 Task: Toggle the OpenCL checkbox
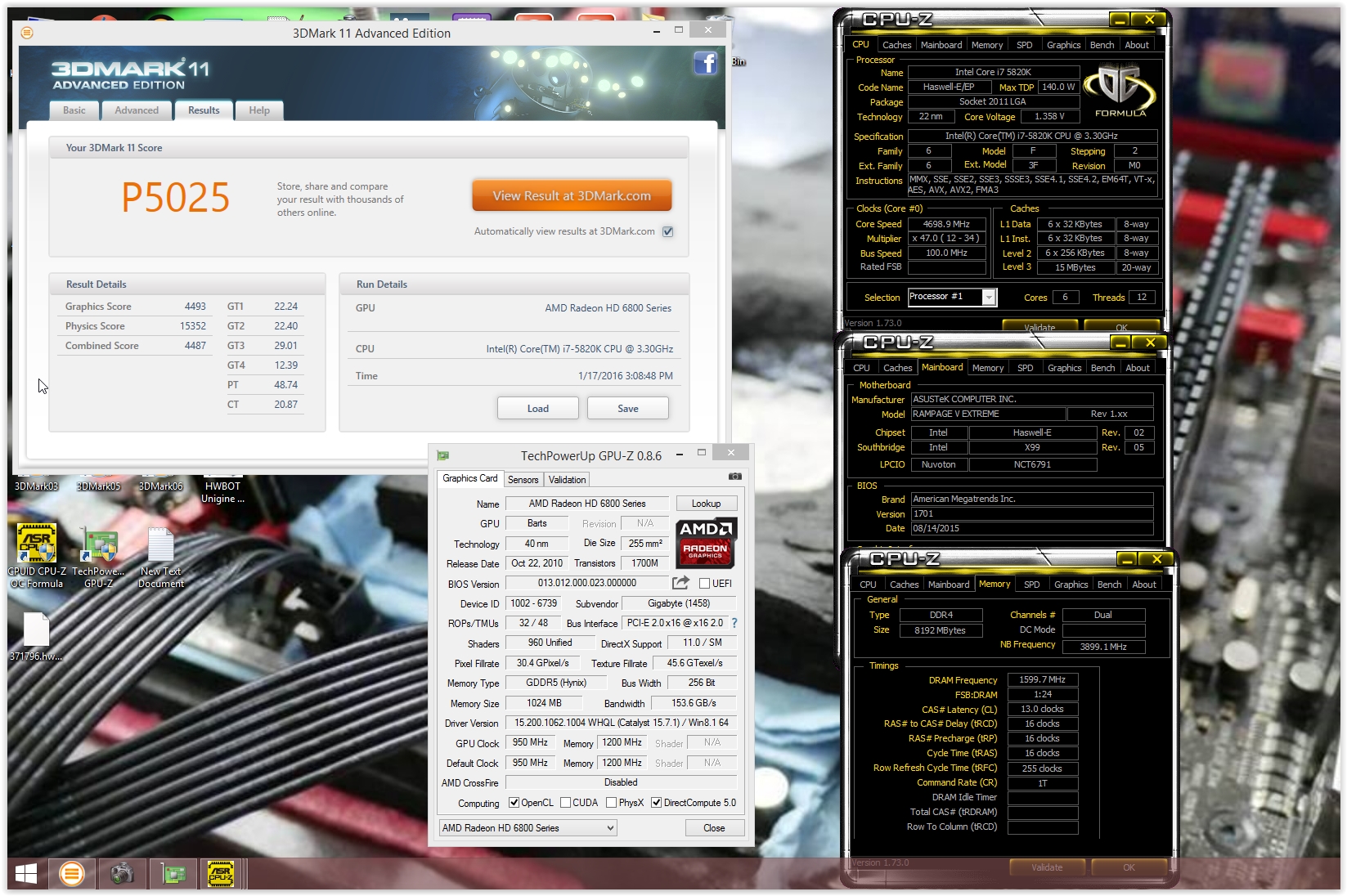pos(514,803)
